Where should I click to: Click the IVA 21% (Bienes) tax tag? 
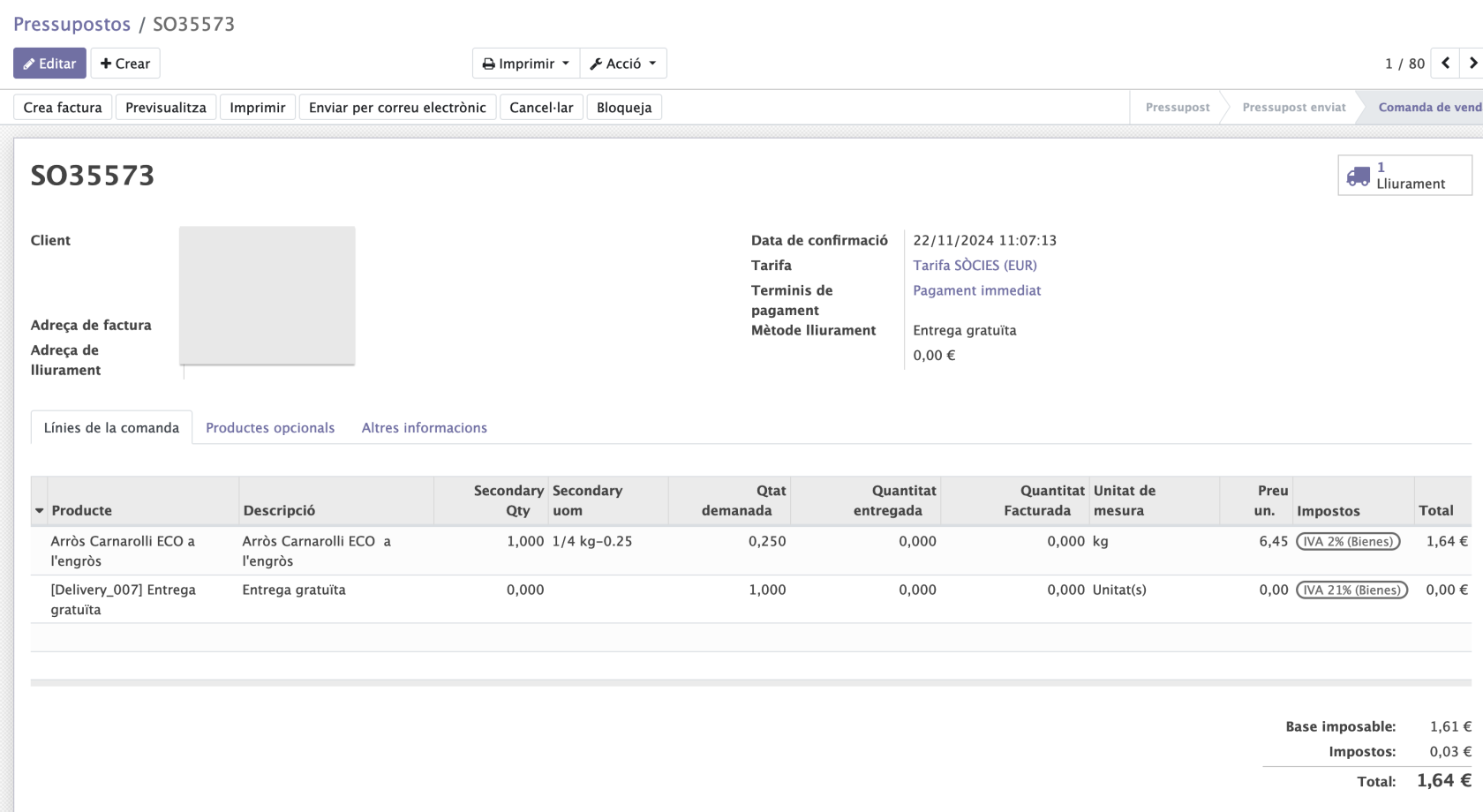click(1351, 590)
